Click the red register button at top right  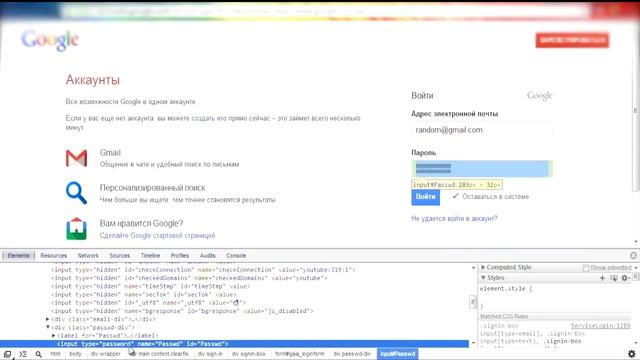click(572, 40)
